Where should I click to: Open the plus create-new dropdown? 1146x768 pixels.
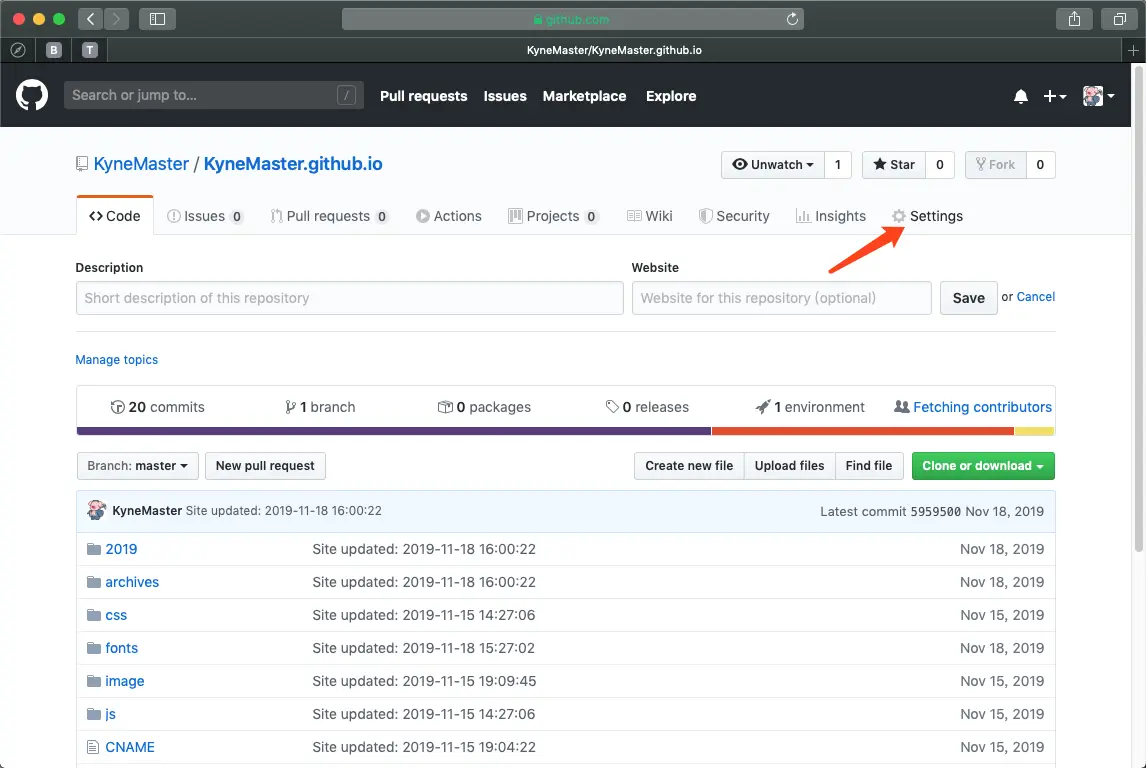(1055, 96)
